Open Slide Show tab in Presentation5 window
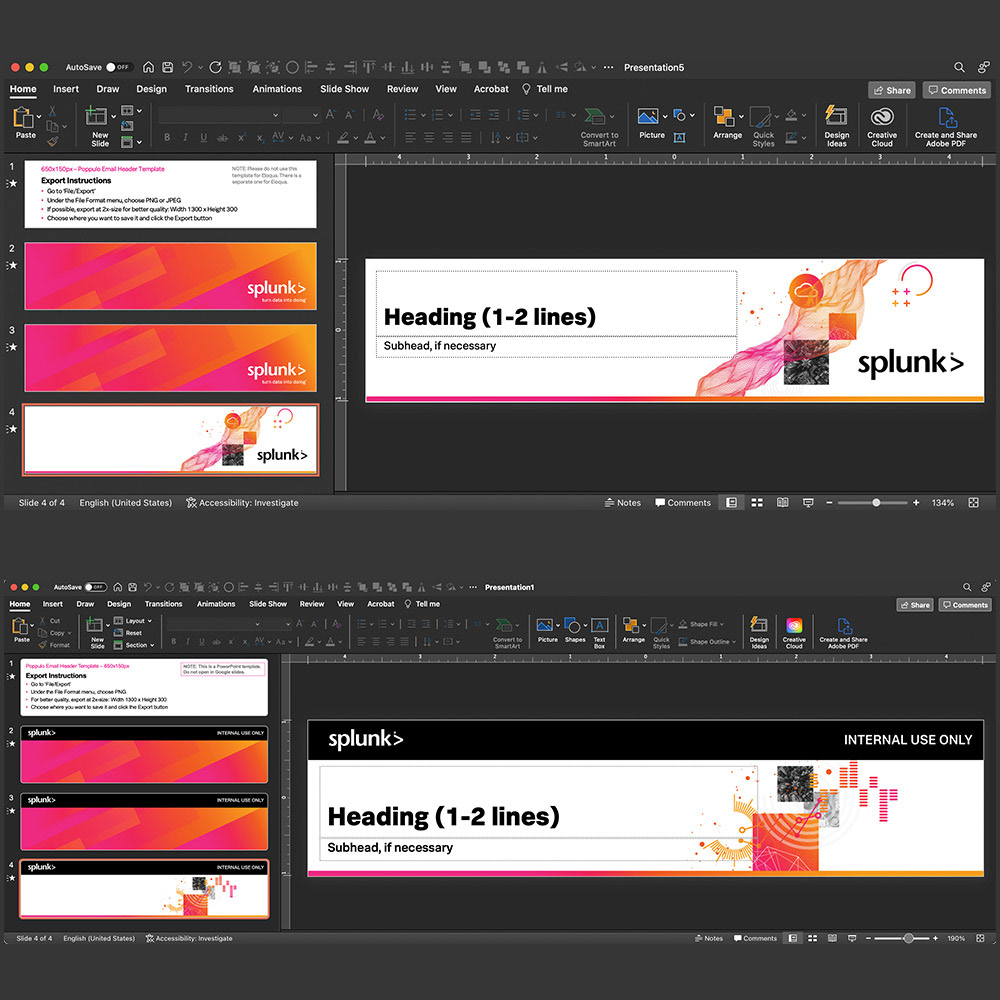 tap(344, 89)
